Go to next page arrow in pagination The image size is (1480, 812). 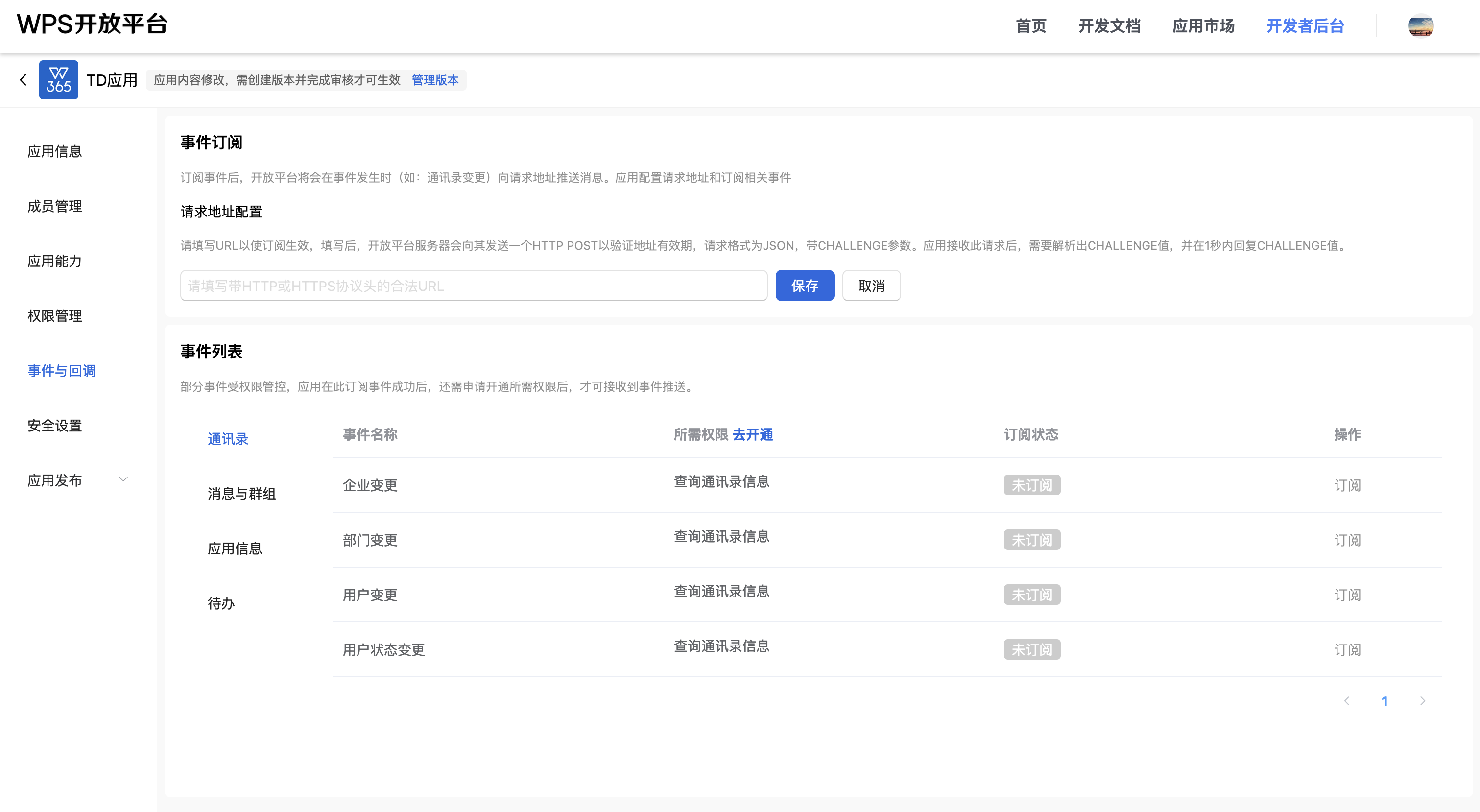(1423, 700)
